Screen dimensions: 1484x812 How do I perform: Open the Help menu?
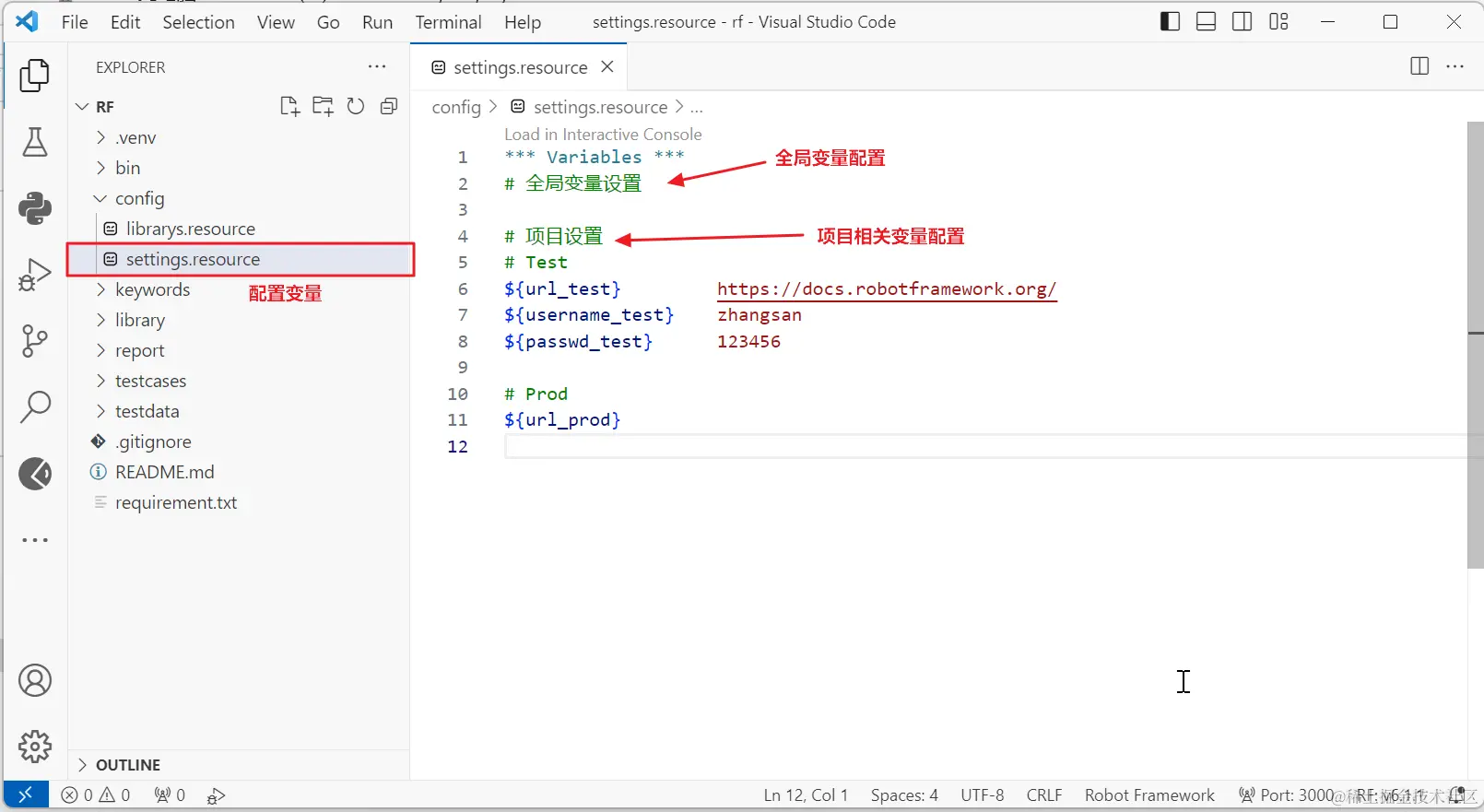(523, 22)
